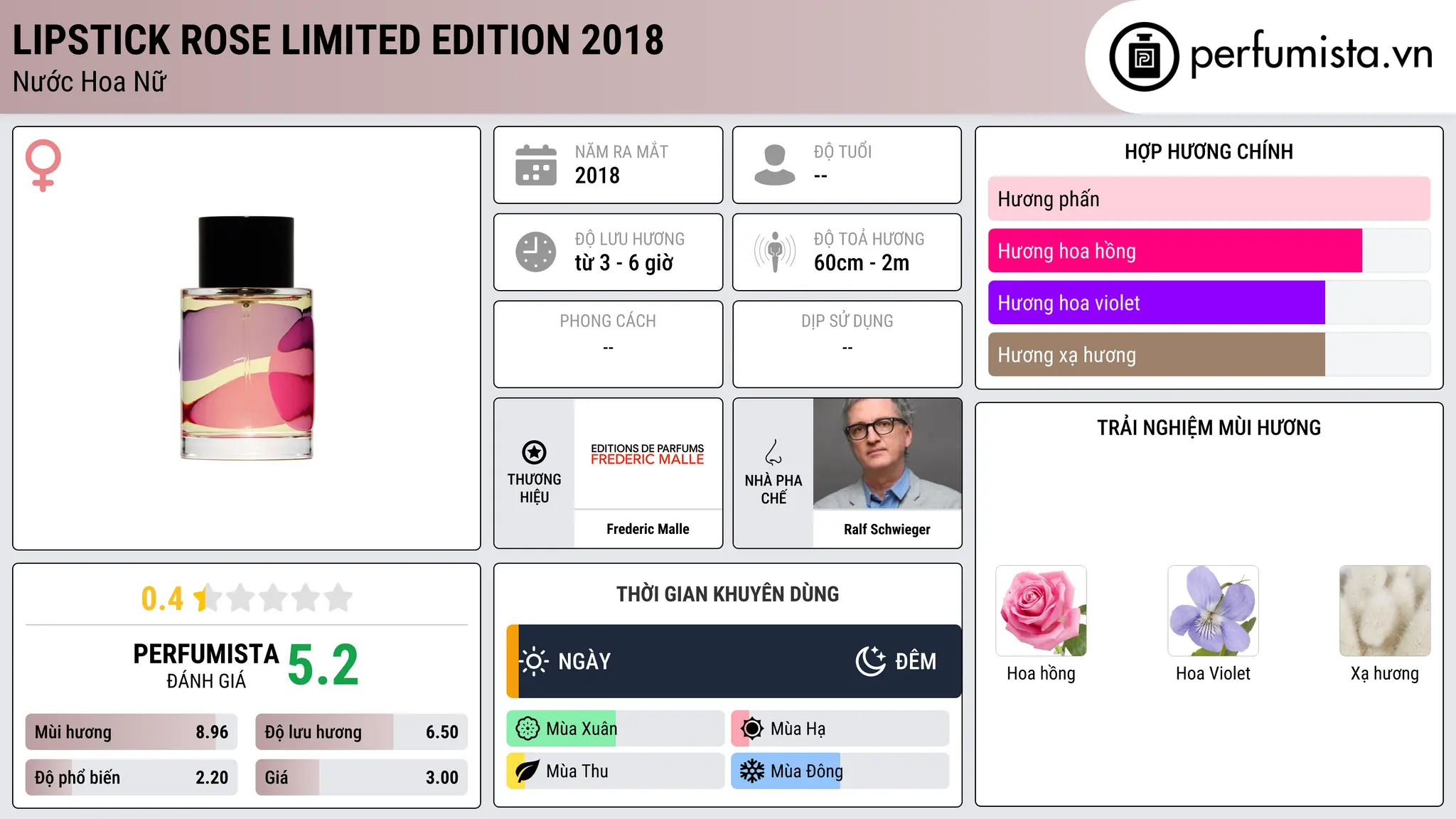Click the pink female gender symbol icon
Screen dimensions: 1456x819
(x=43, y=166)
